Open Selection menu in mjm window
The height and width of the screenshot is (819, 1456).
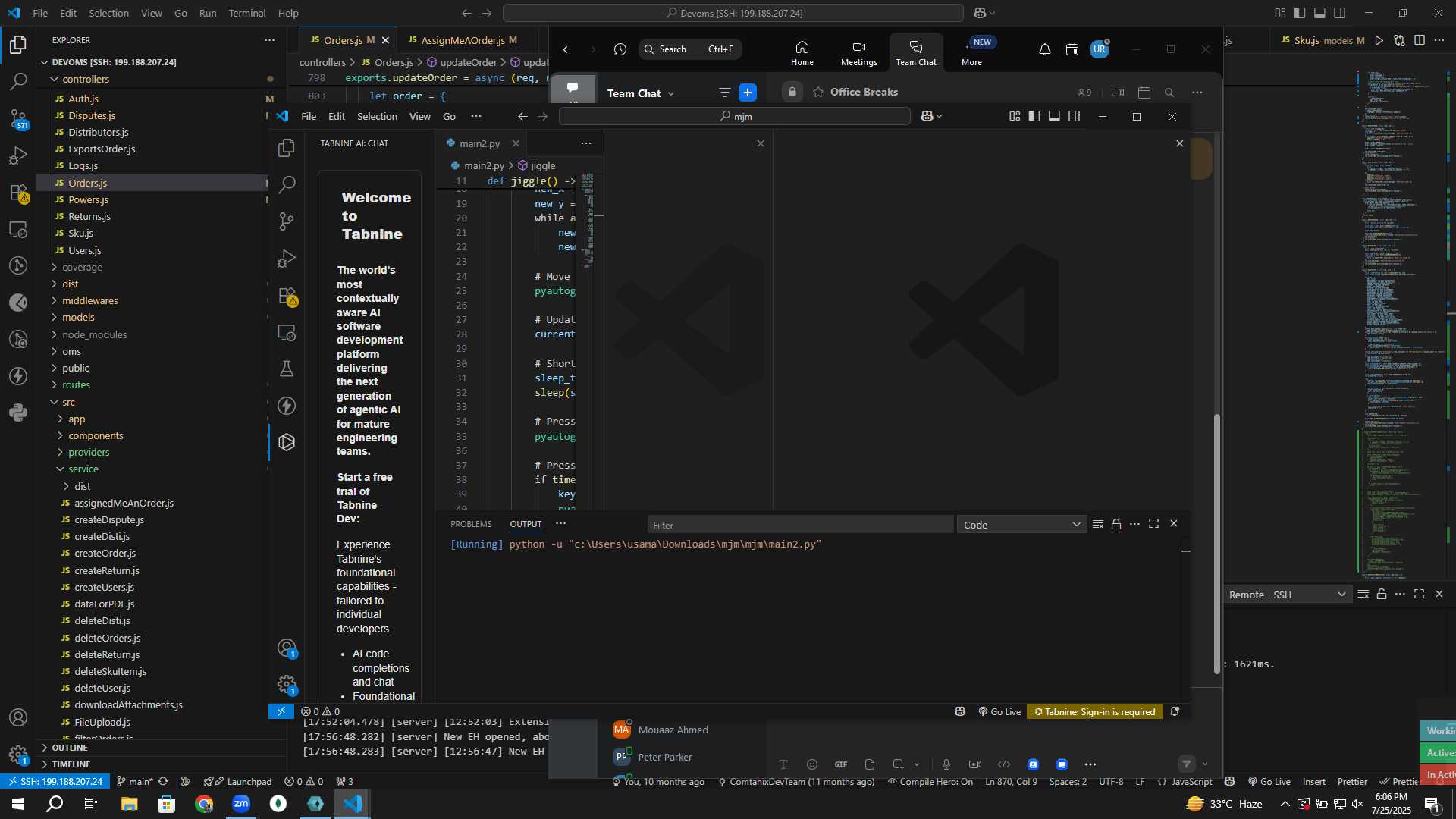[x=377, y=116]
